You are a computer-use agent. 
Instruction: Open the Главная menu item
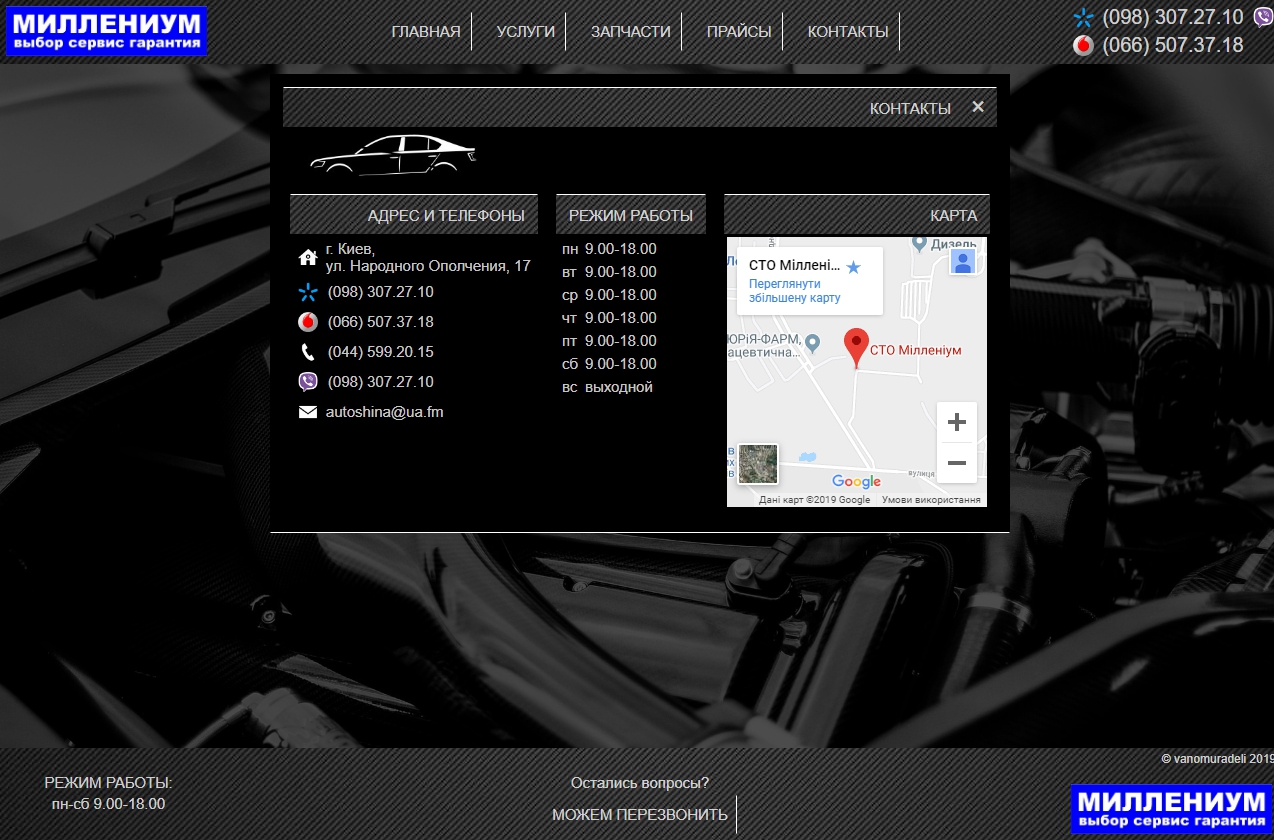426,32
